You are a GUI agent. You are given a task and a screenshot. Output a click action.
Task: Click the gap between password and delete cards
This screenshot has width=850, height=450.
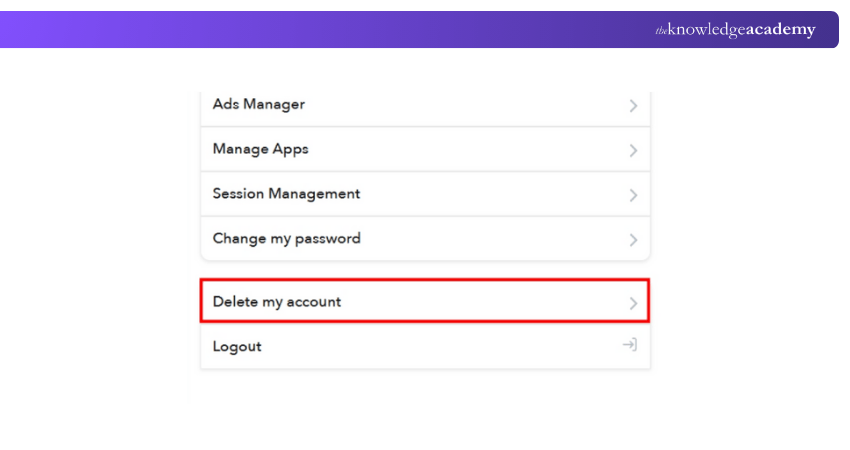(x=425, y=269)
